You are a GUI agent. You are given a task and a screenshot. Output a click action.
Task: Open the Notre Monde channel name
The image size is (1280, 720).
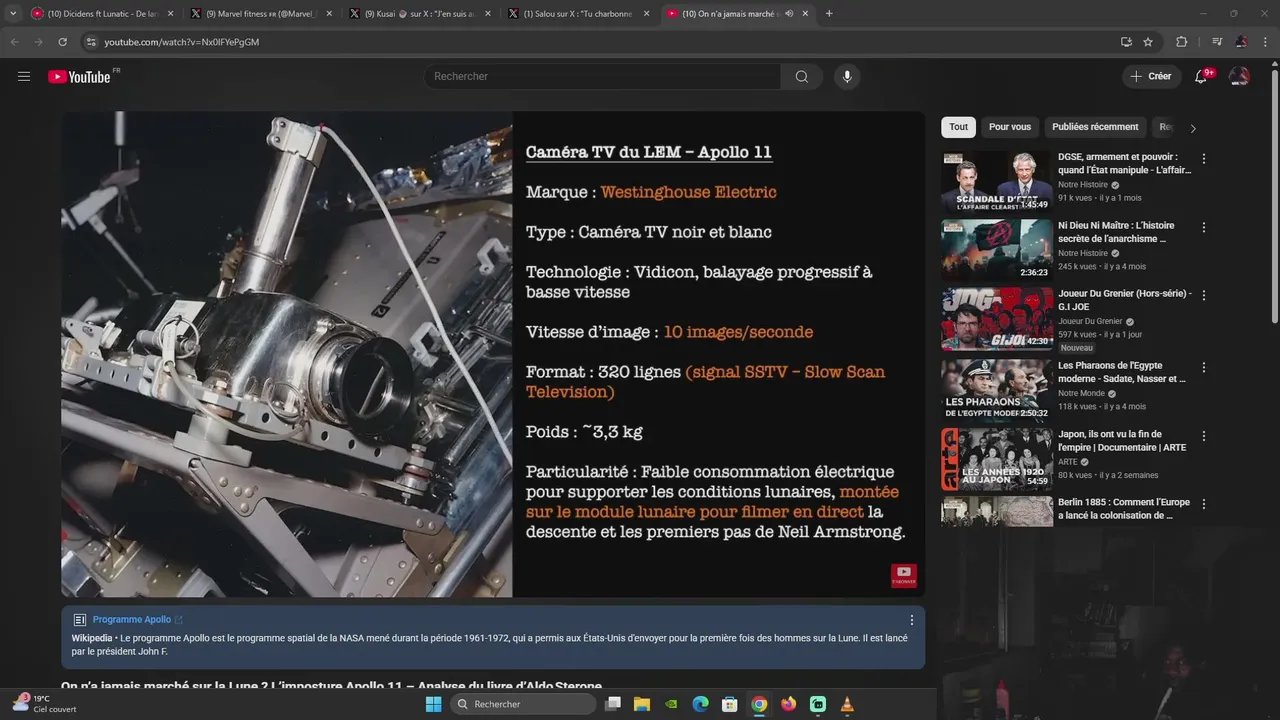[x=1081, y=393]
